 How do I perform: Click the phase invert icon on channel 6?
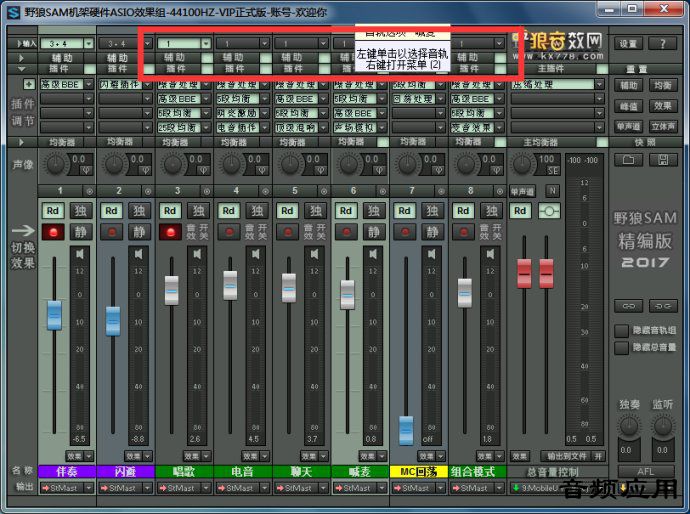coord(379,170)
